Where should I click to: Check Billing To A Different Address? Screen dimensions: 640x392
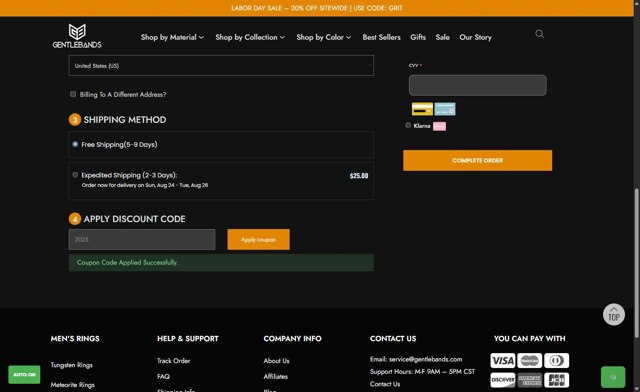73,94
